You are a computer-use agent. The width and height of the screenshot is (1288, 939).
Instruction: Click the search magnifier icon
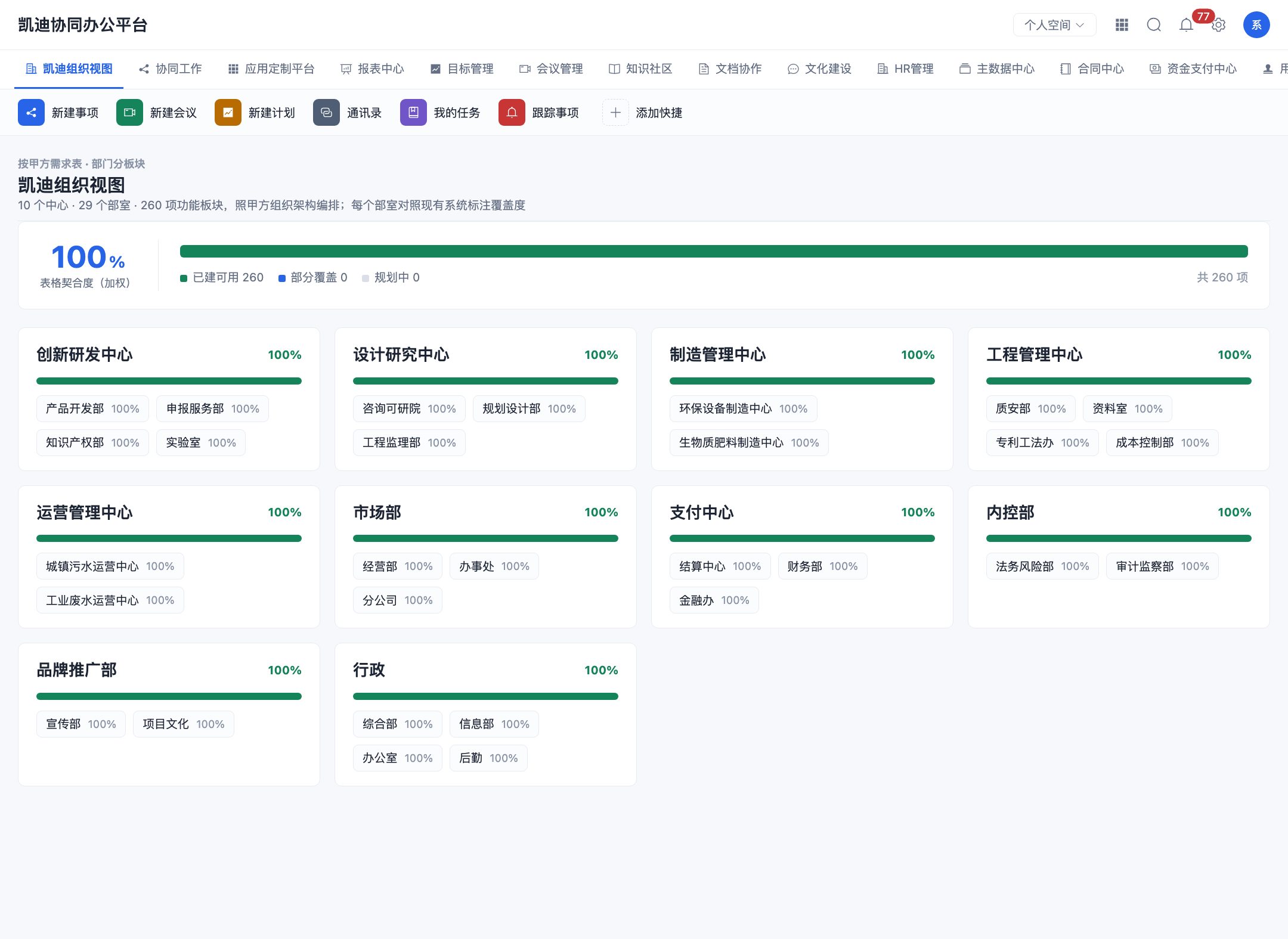[x=1154, y=25]
